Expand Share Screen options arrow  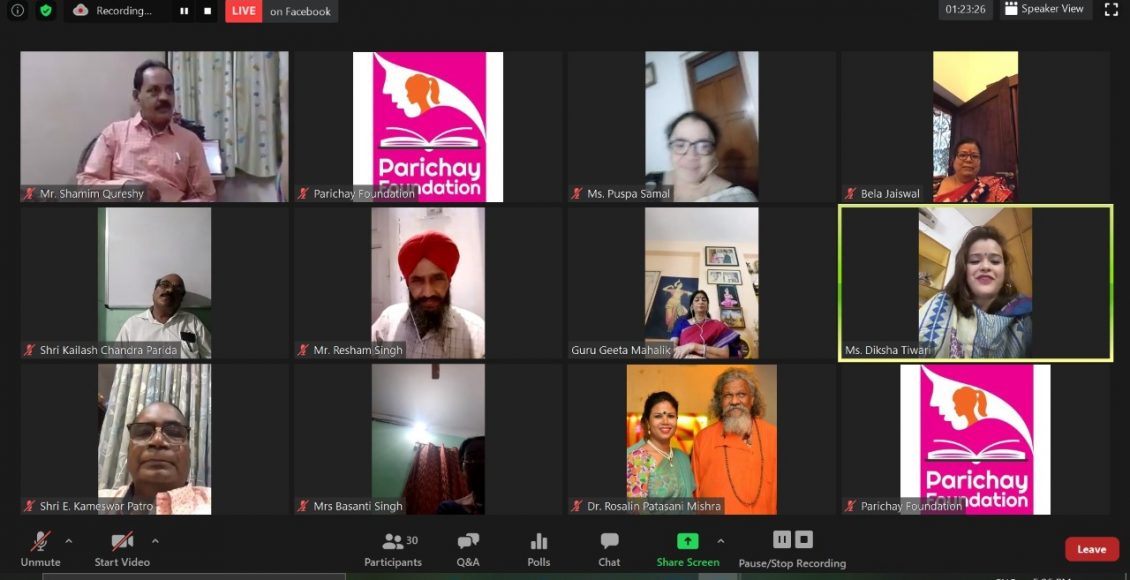720,541
